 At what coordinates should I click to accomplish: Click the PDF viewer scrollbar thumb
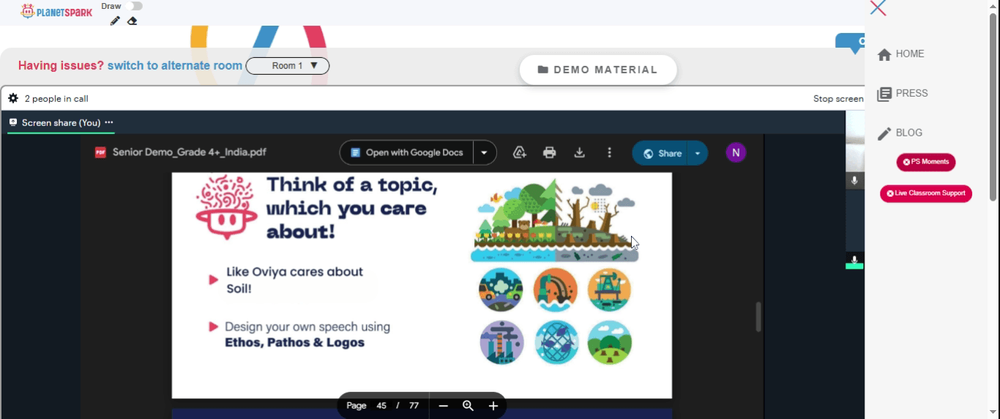[x=758, y=317]
